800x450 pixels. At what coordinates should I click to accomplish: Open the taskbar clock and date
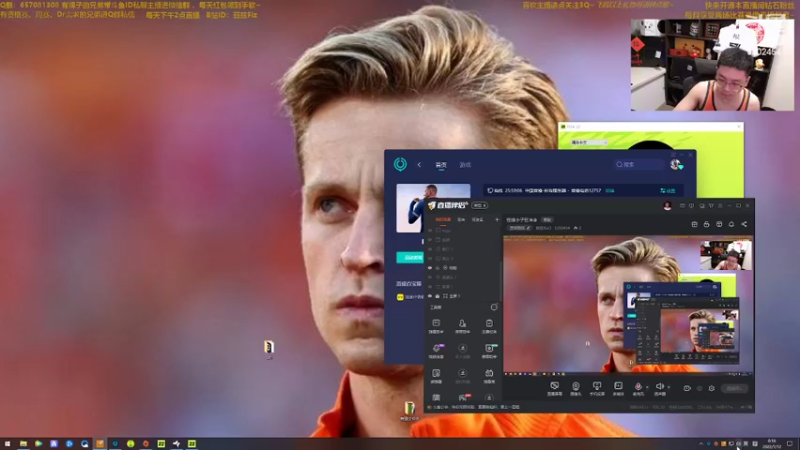(771, 444)
